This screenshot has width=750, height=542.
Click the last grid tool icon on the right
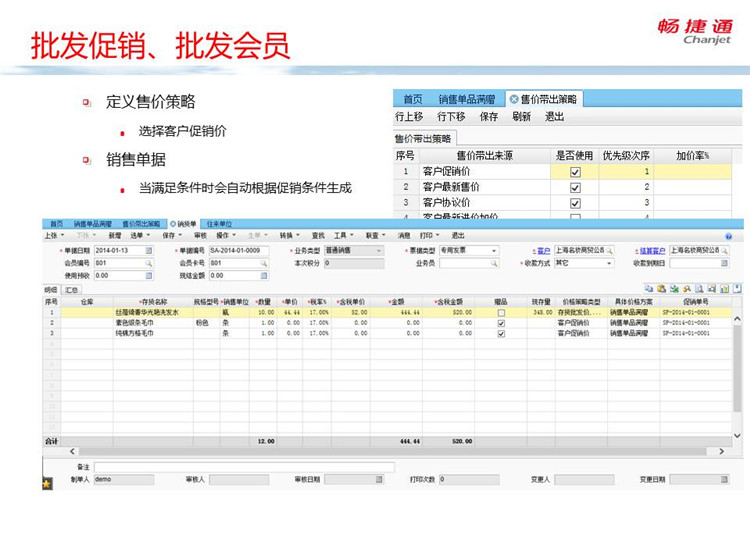737,288
